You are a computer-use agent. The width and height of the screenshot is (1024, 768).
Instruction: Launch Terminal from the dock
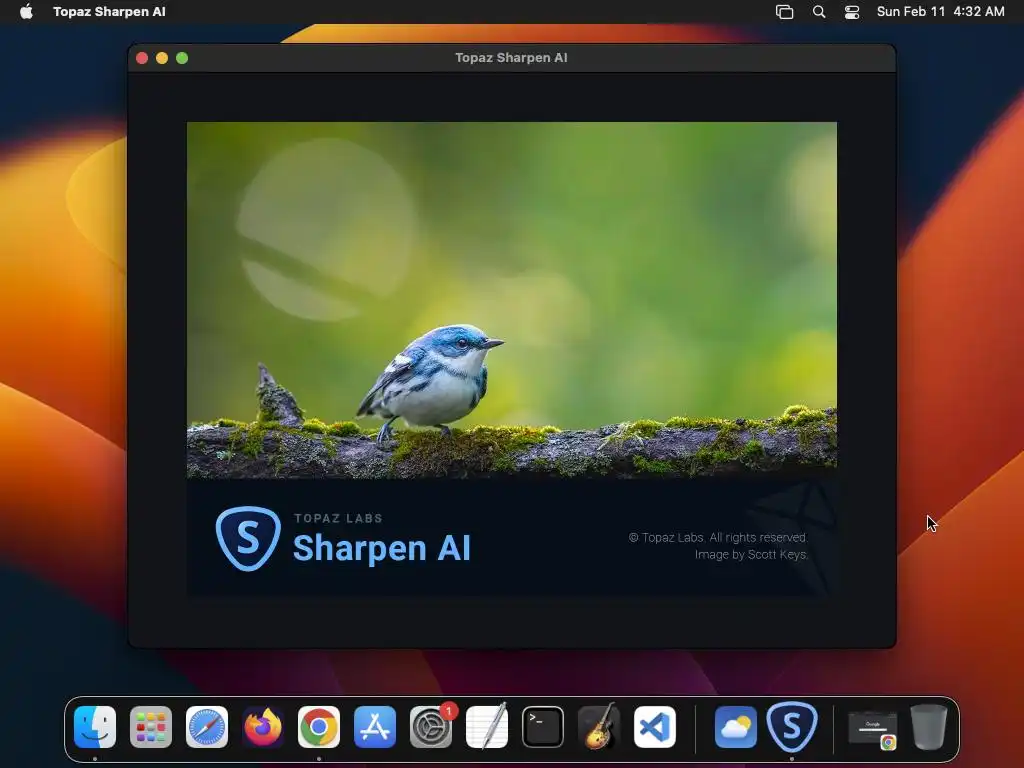click(x=543, y=727)
